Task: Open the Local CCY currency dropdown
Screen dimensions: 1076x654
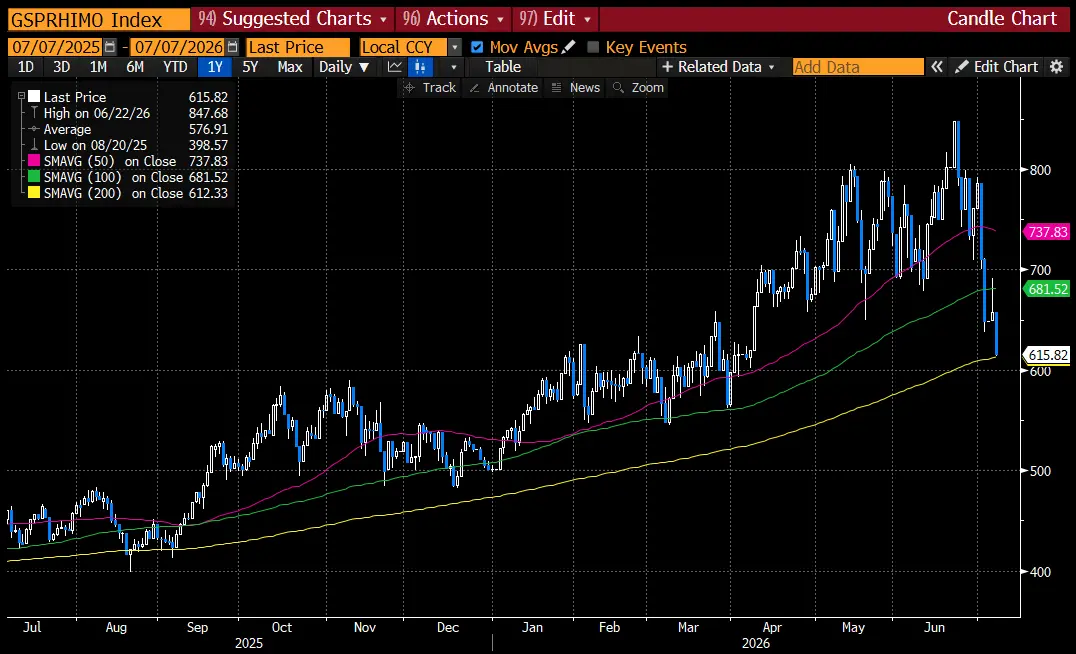Action: 454,47
